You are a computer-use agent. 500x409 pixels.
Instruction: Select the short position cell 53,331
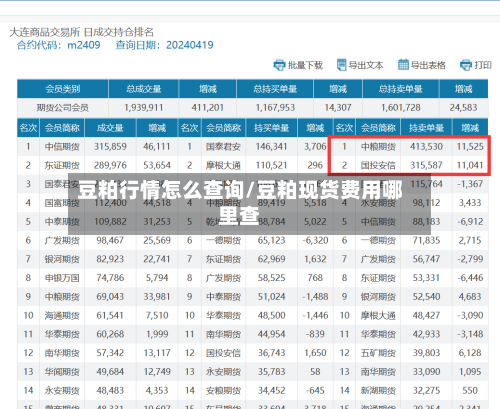tap(426, 278)
